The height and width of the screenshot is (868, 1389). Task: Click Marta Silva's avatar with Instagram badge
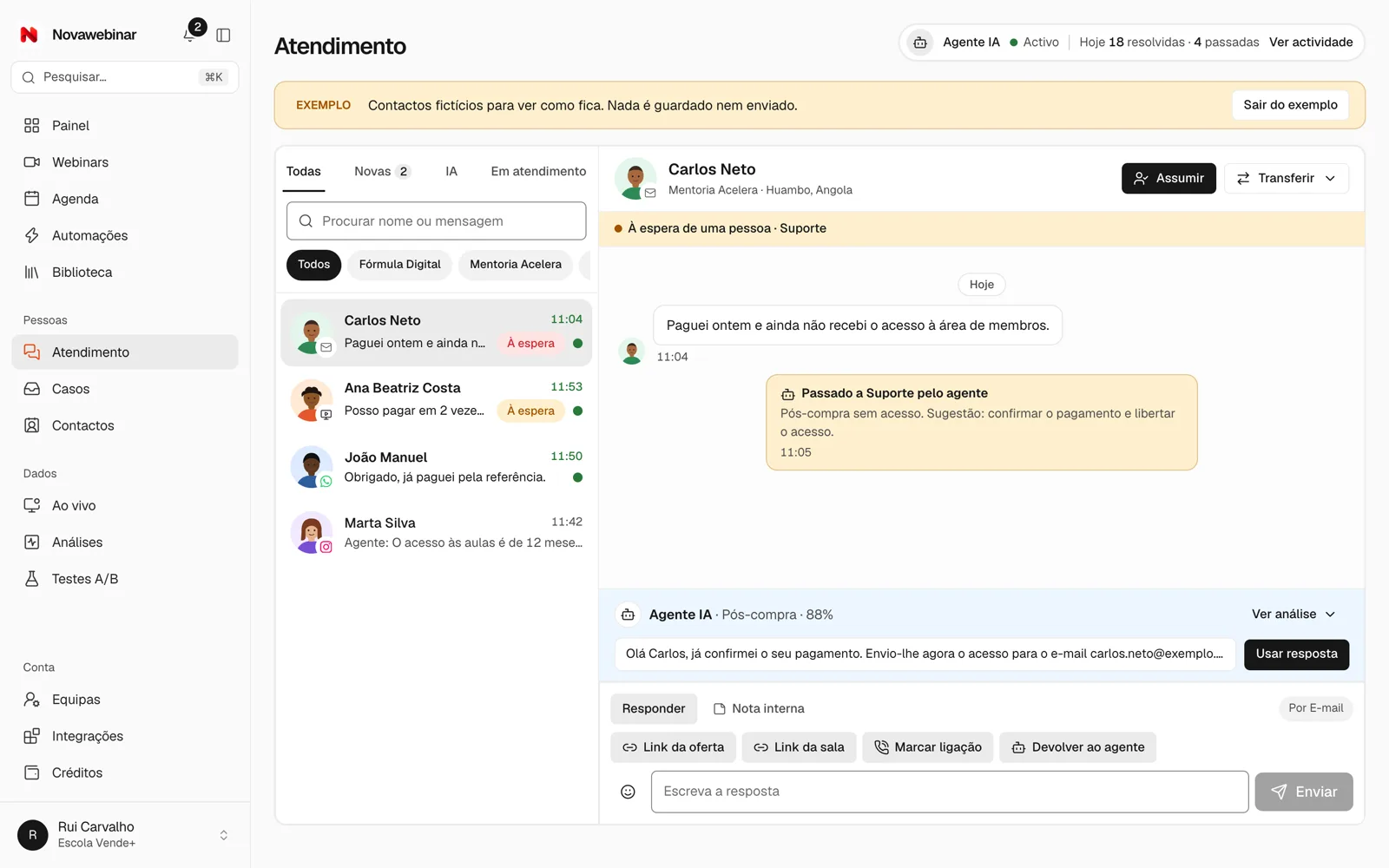(312, 533)
